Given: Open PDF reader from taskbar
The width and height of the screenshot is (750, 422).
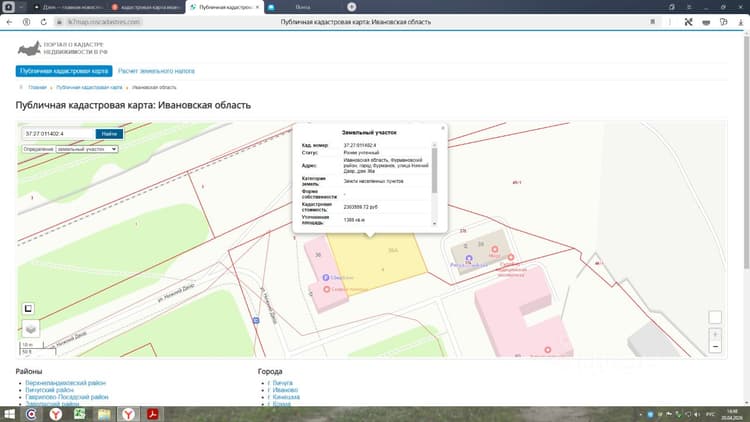Looking at the screenshot, I should pos(153,414).
